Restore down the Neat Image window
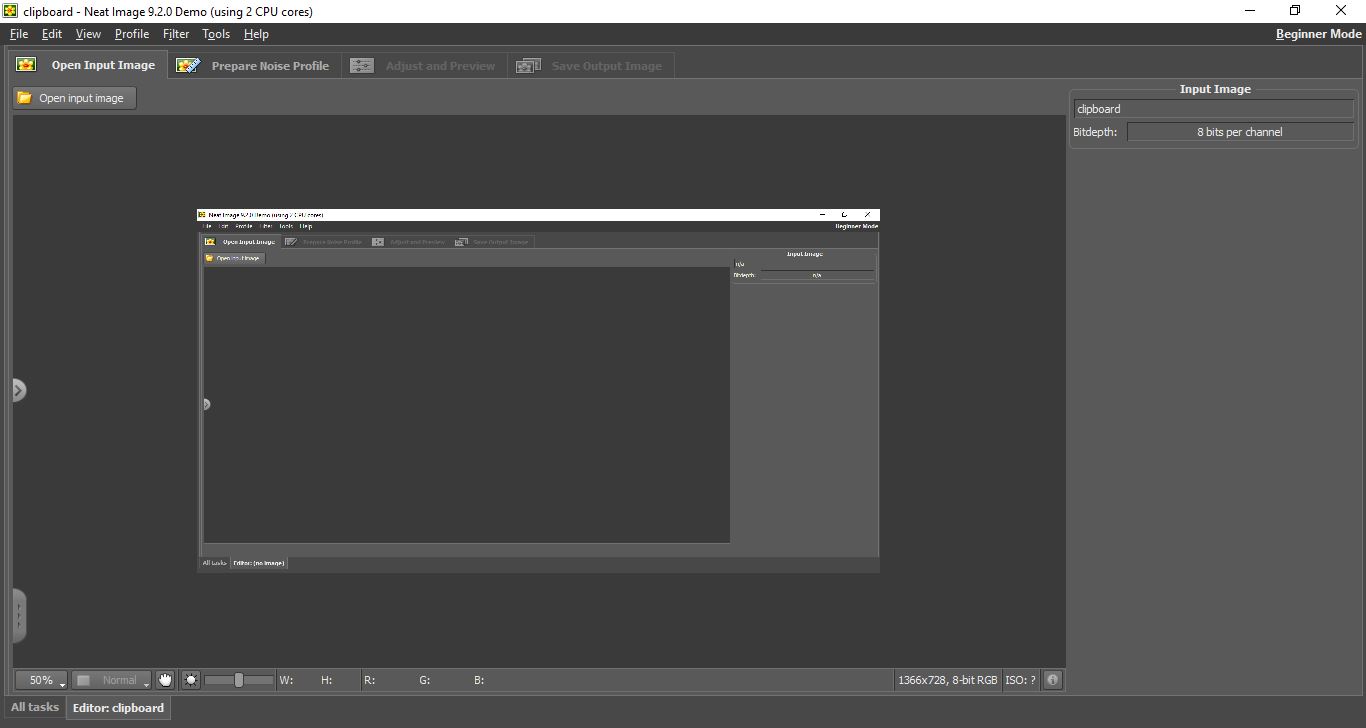The image size is (1366, 728). [1295, 11]
